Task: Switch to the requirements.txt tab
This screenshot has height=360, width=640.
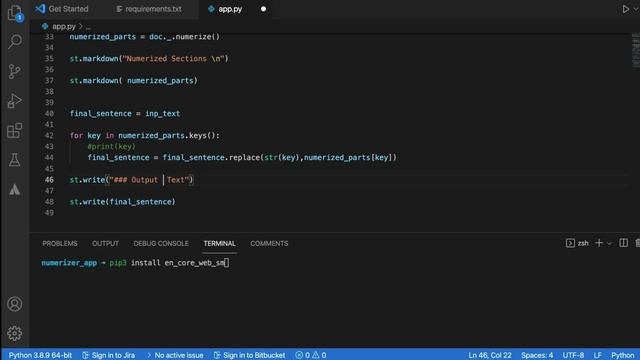Action: pyautogui.click(x=149, y=9)
